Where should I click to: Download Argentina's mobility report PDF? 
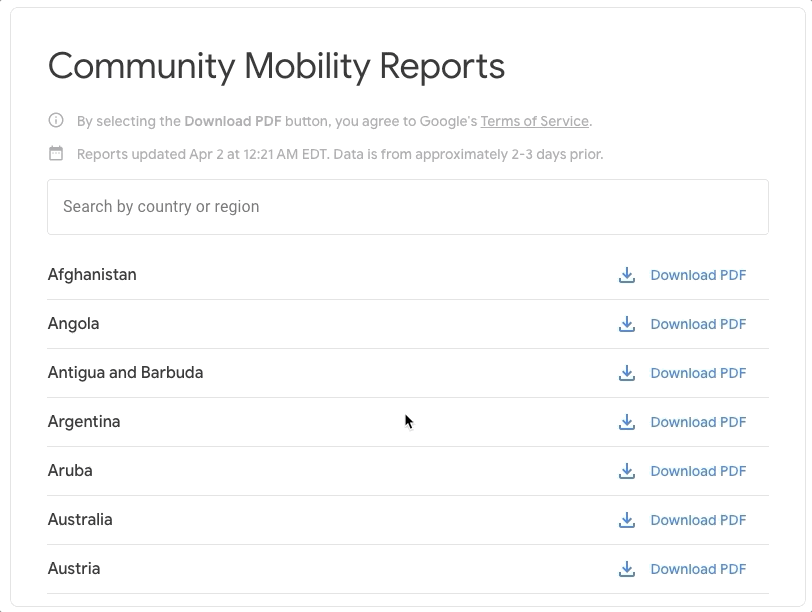(x=698, y=422)
